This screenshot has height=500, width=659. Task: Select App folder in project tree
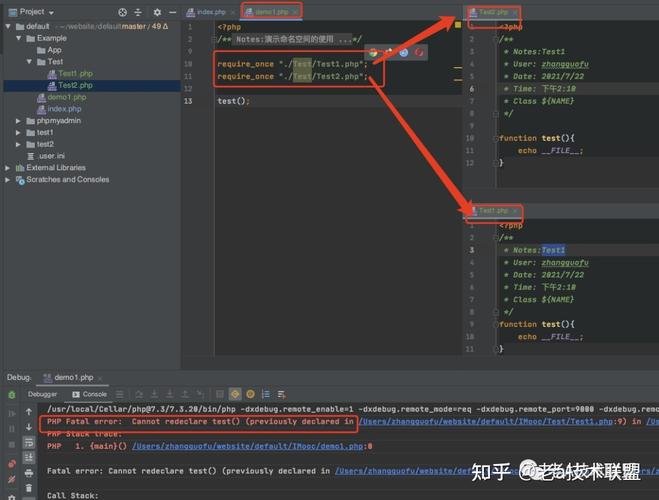click(50, 50)
